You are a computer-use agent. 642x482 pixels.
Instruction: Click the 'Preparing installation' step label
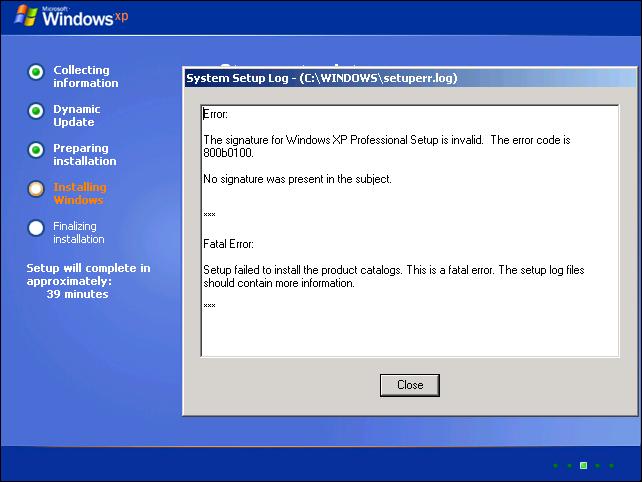tap(85, 154)
